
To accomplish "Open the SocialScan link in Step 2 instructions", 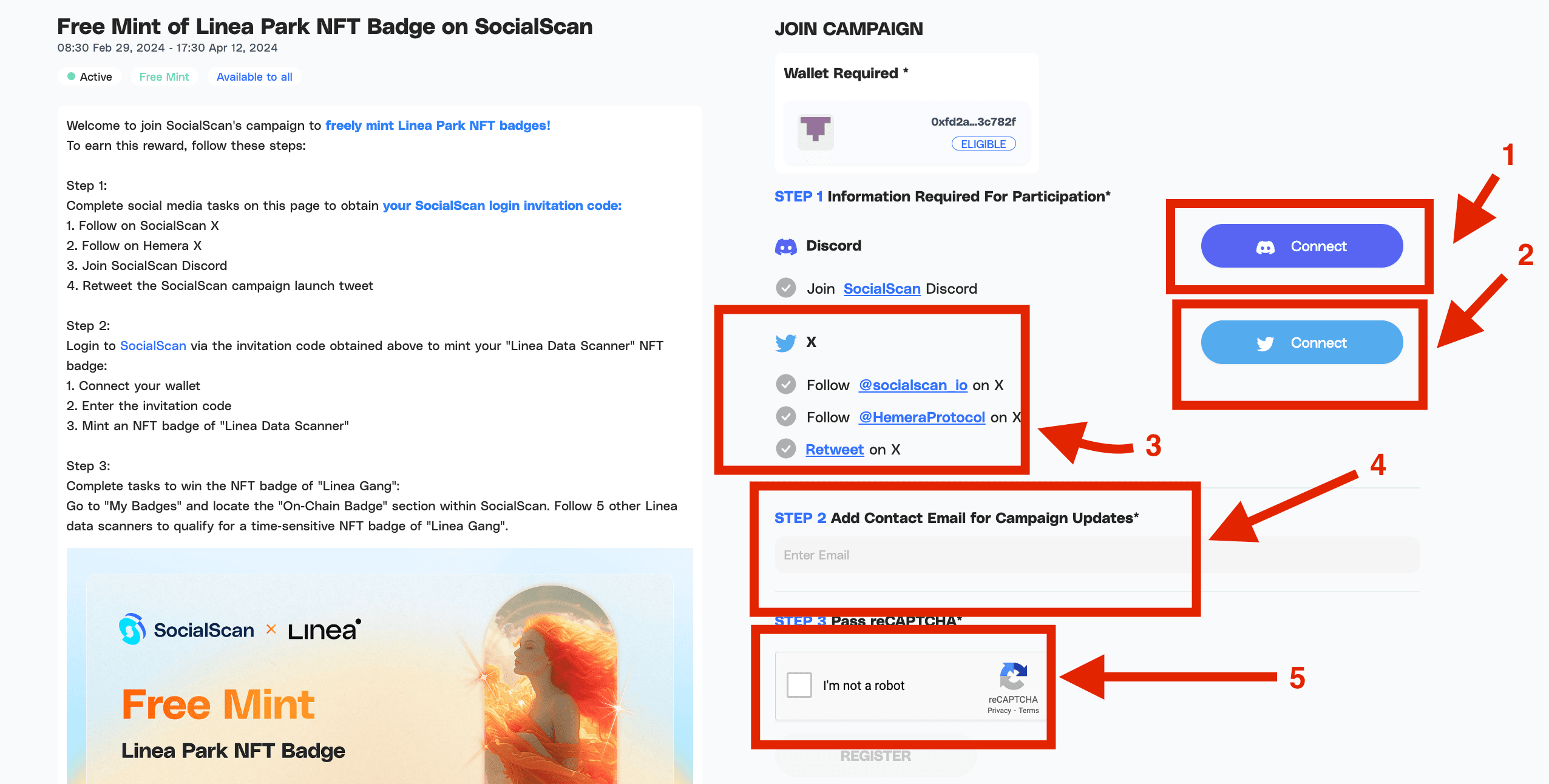I will coord(153,346).
